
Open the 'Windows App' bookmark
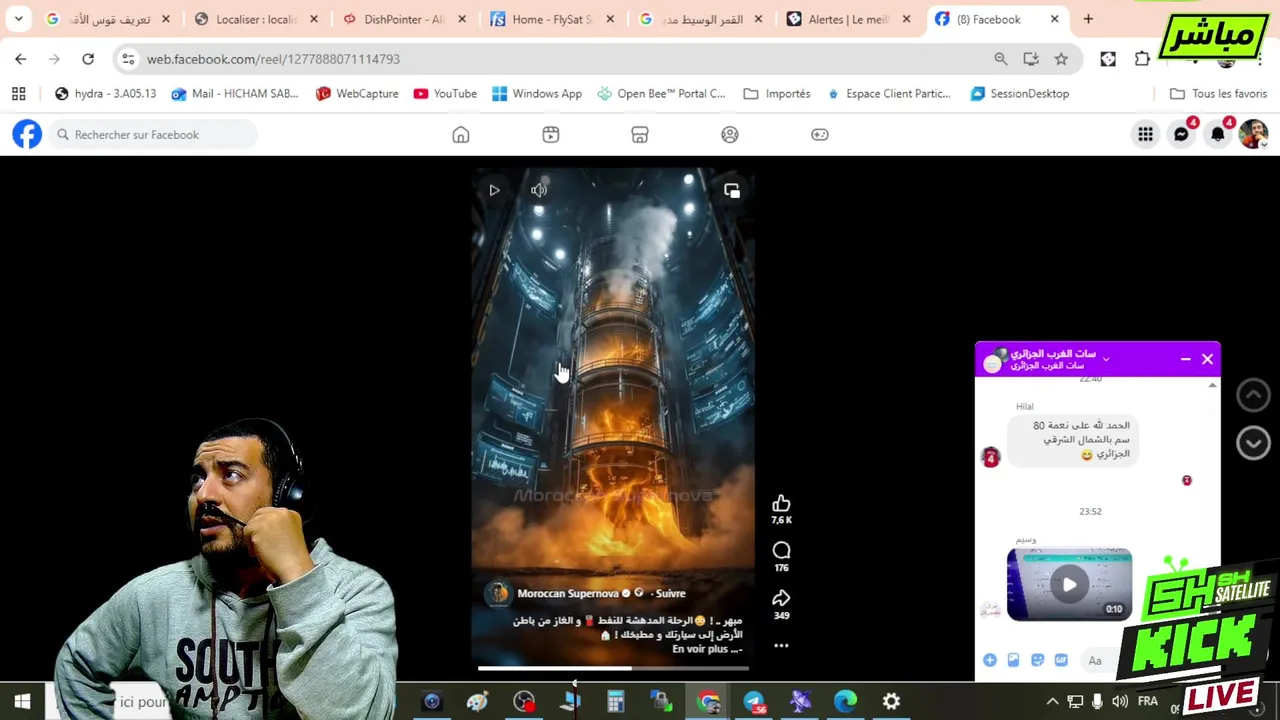coord(535,93)
